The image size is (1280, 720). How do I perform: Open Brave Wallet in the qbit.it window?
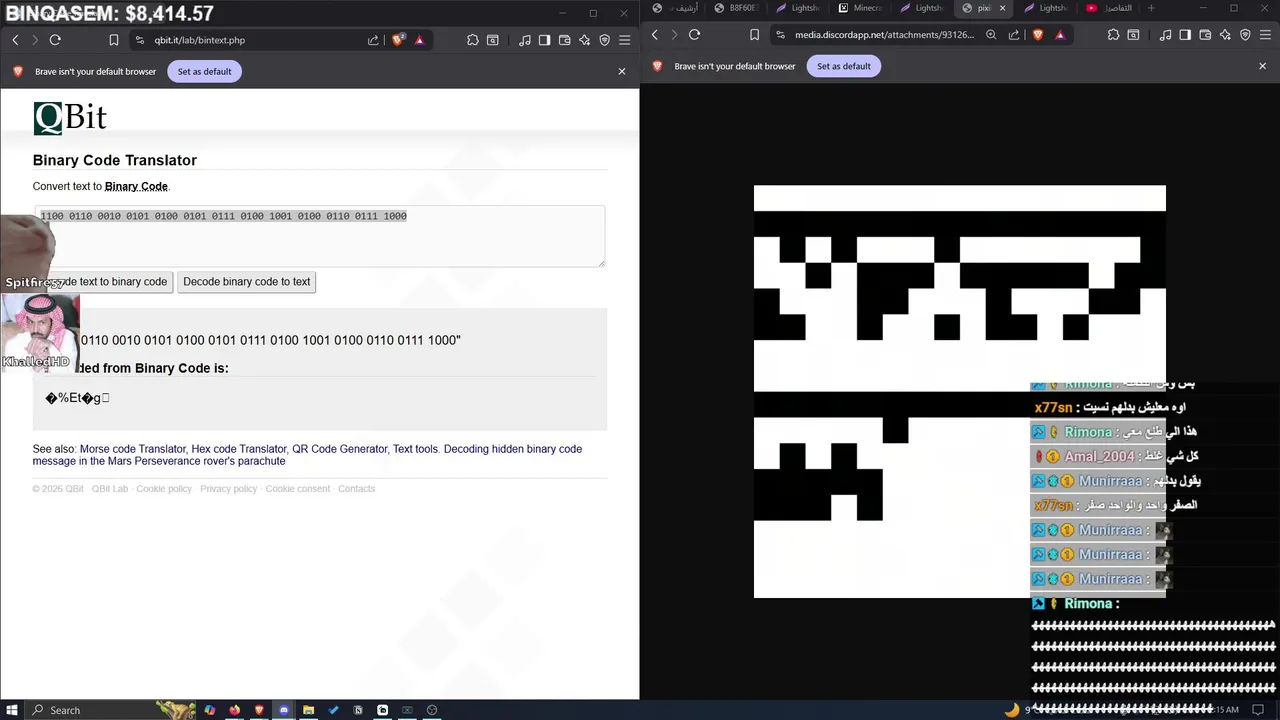click(x=564, y=40)
